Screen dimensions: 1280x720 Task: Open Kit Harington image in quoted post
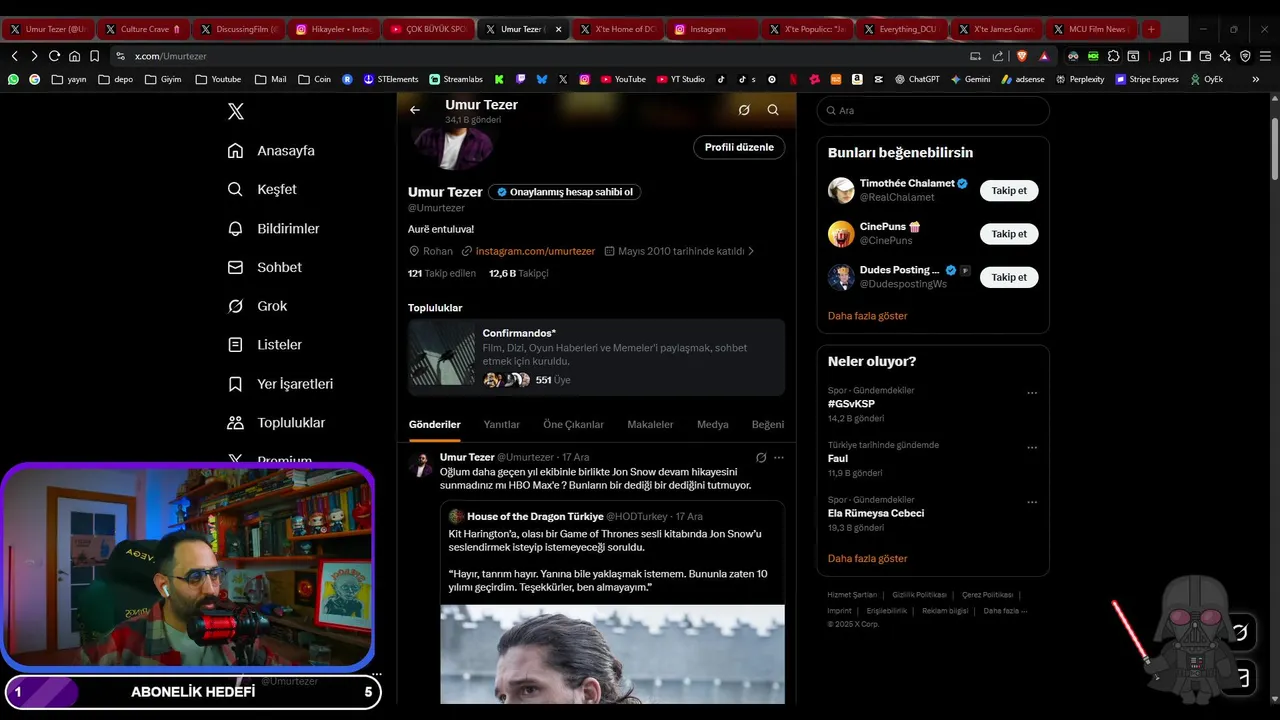(612, 654)
